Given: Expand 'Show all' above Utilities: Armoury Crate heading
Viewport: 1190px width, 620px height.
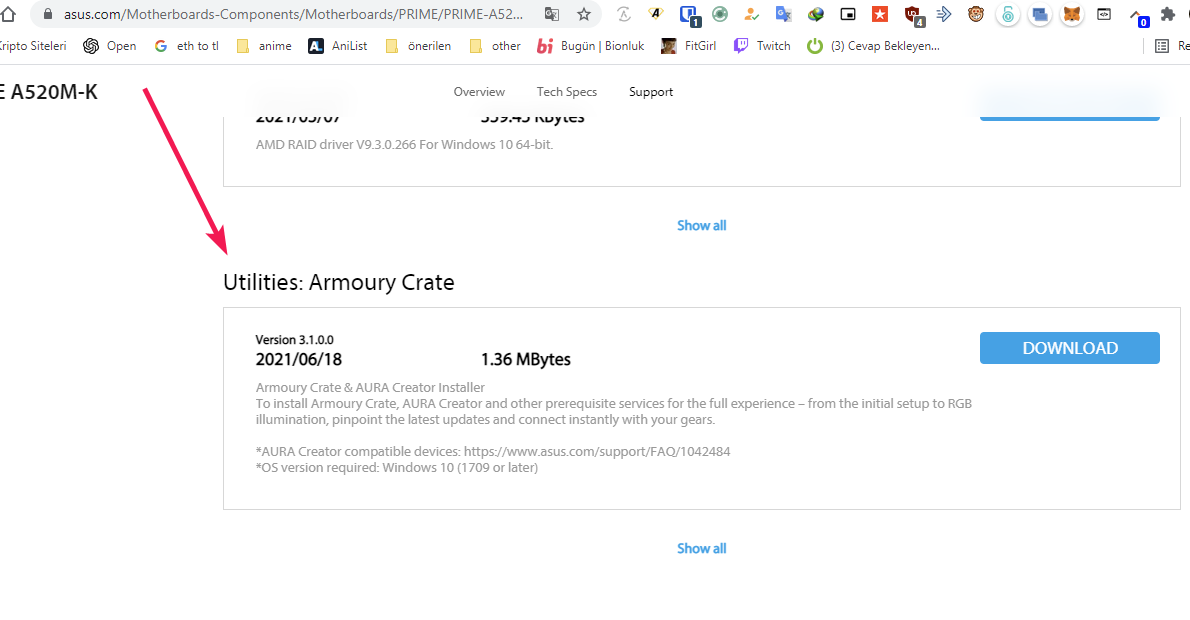Looking at the screenshot, I should [701, 225].
